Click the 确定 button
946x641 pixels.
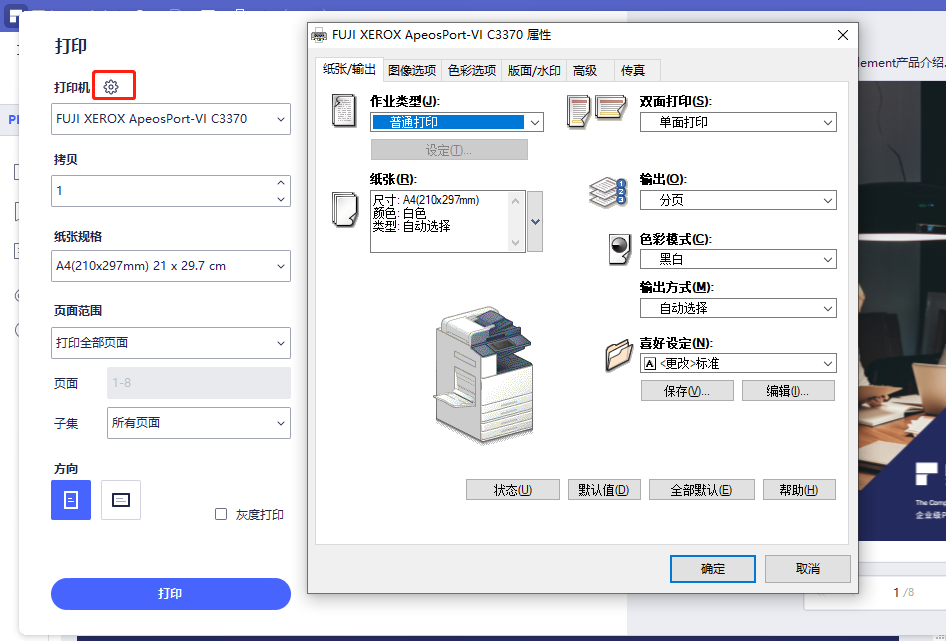tap(712, 568)
